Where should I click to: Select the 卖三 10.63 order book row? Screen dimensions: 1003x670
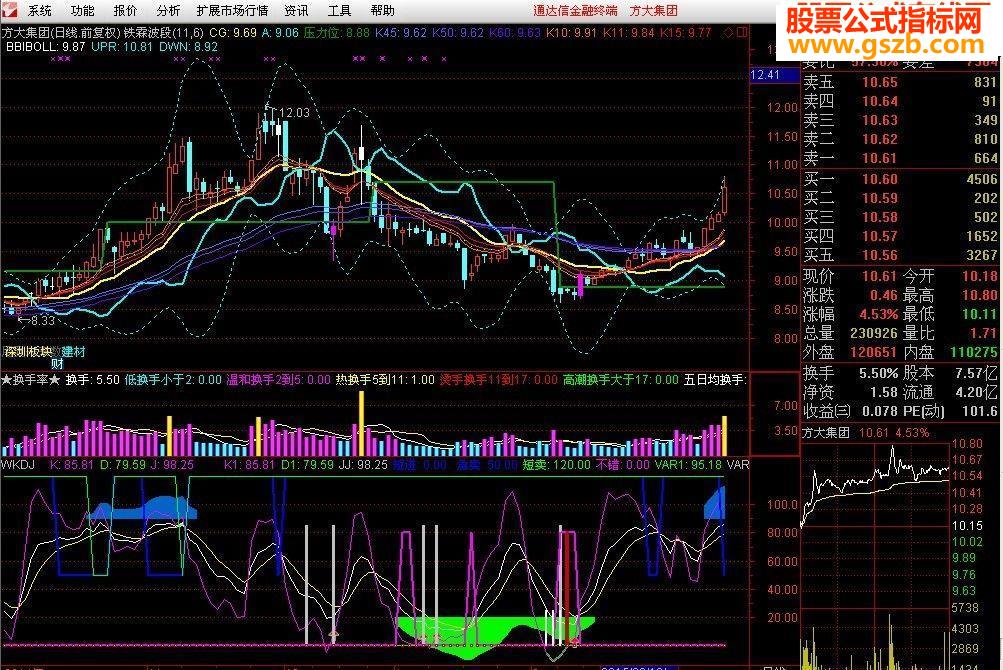tap(900, 120)
